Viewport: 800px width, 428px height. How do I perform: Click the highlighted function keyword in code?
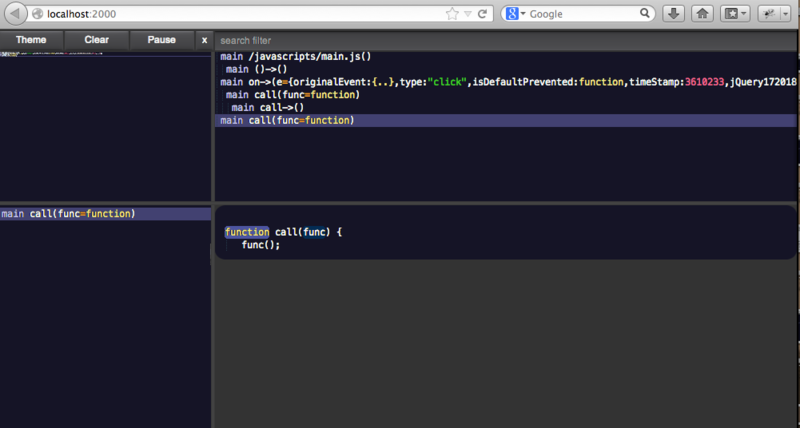(247, 232)
